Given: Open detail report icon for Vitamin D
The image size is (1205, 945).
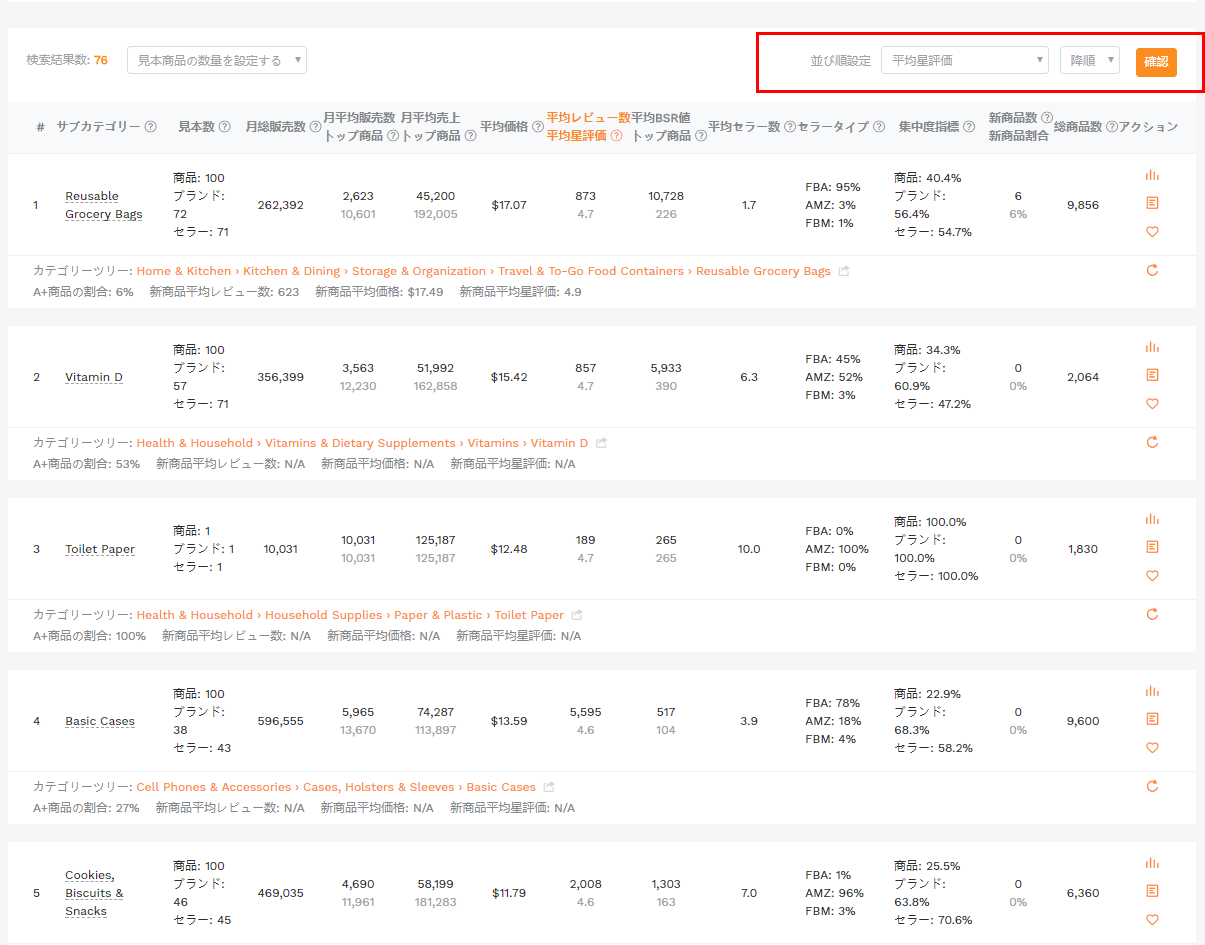Looking at the screenshot, I should [1152, 375].
